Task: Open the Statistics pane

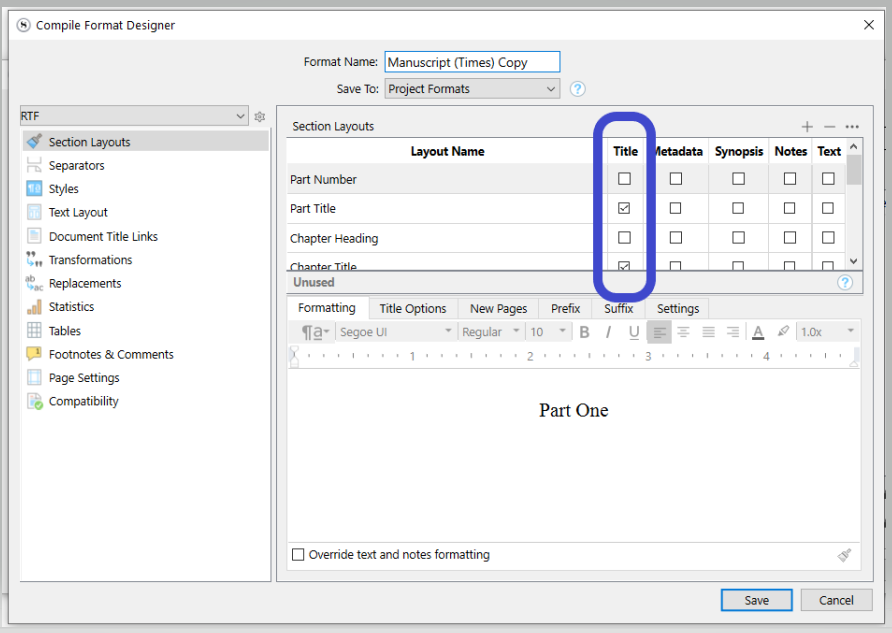Action: click(71, 307)
